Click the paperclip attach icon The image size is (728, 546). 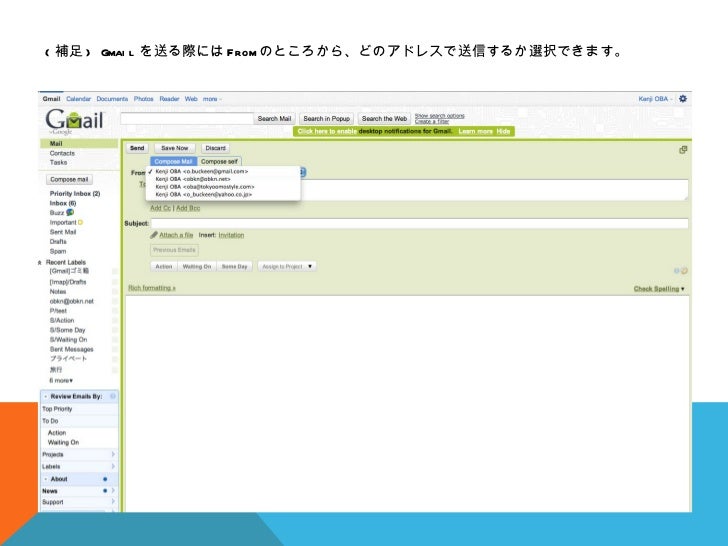(154, 235)
